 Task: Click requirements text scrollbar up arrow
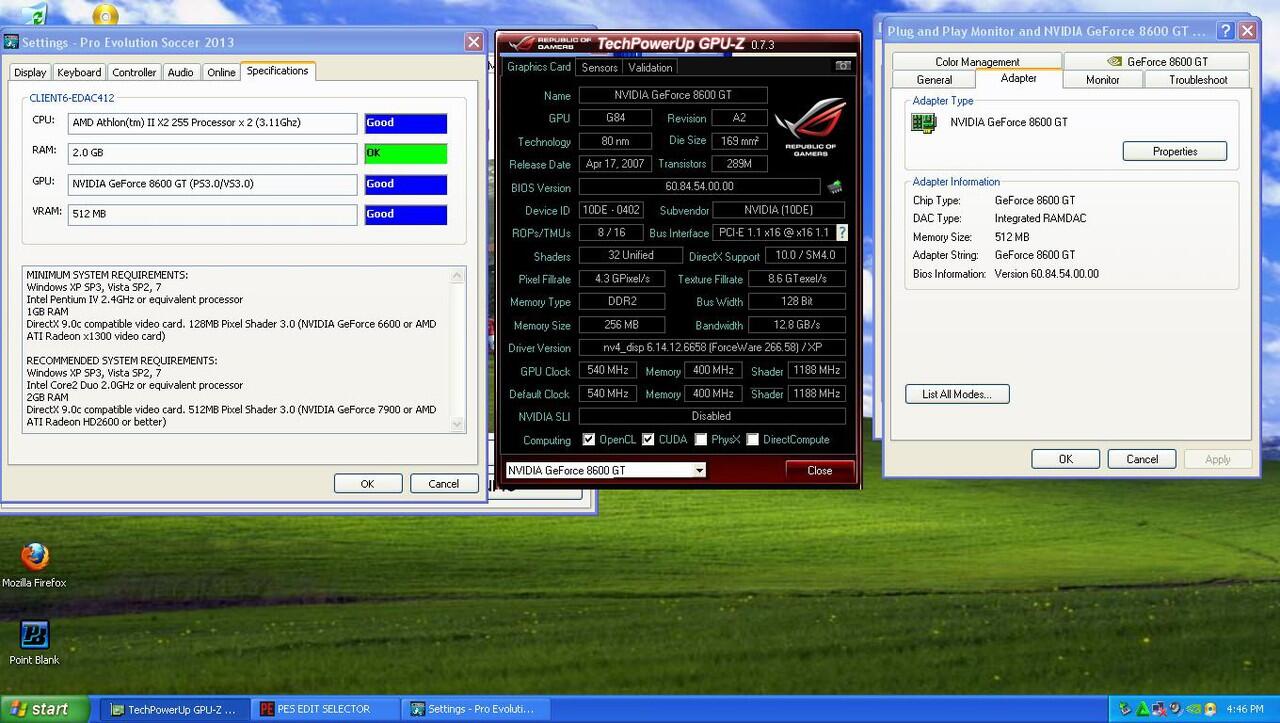pos(458,275)
